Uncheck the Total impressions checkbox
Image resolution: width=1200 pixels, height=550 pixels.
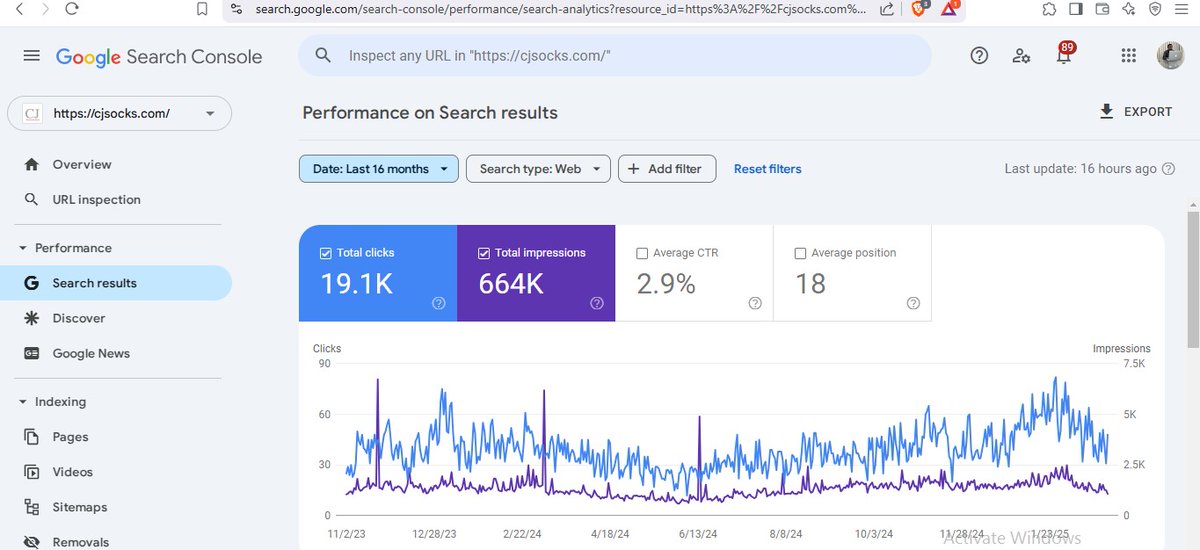[x=484, y=253]
